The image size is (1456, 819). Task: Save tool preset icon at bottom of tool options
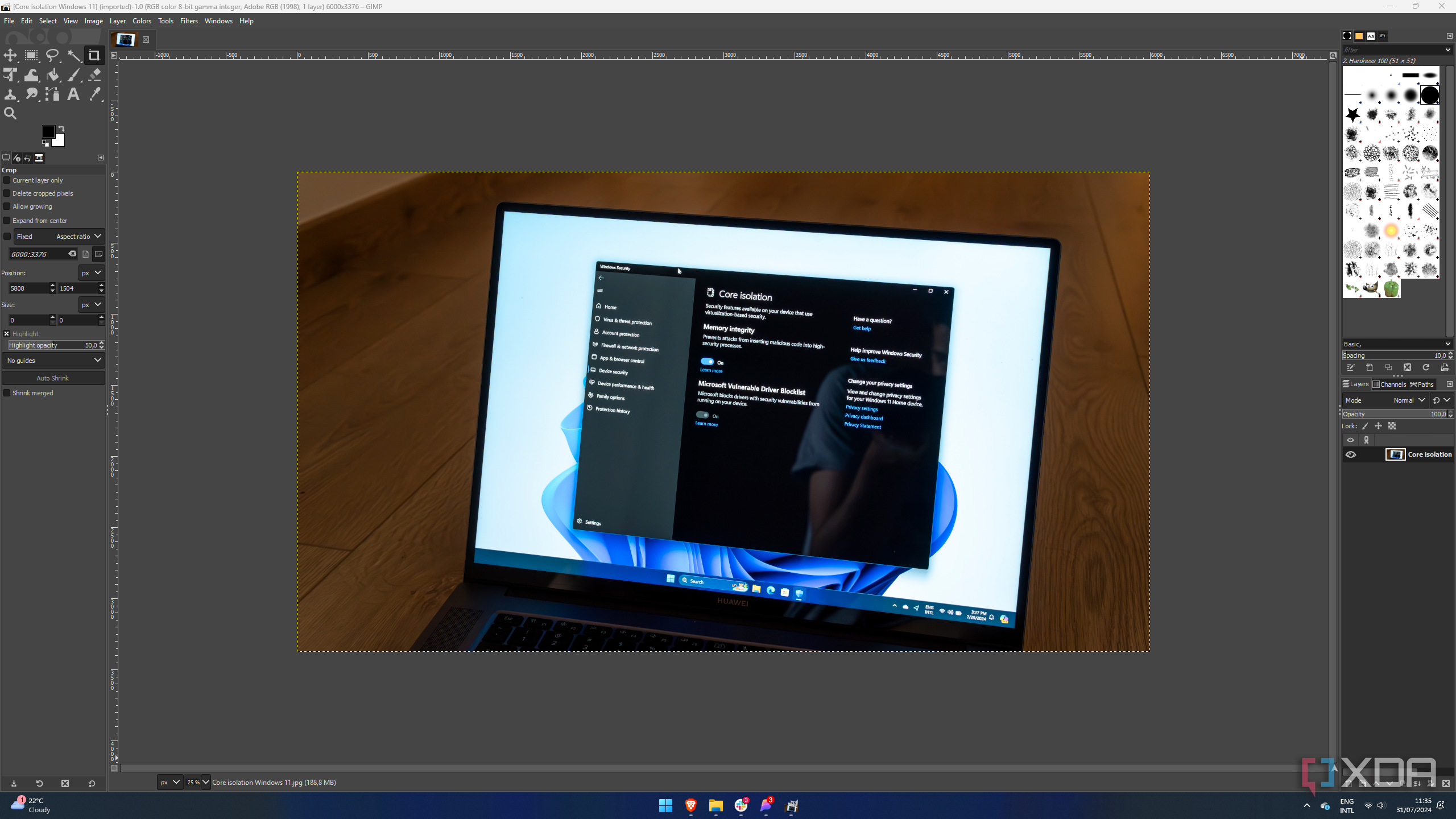tap(14, 783)
